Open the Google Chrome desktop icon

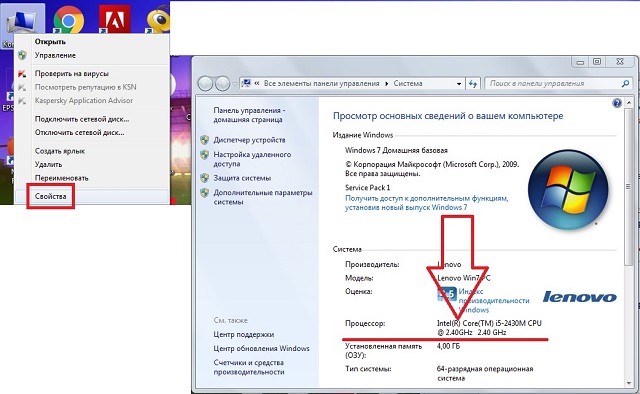[x=69, y=20]
